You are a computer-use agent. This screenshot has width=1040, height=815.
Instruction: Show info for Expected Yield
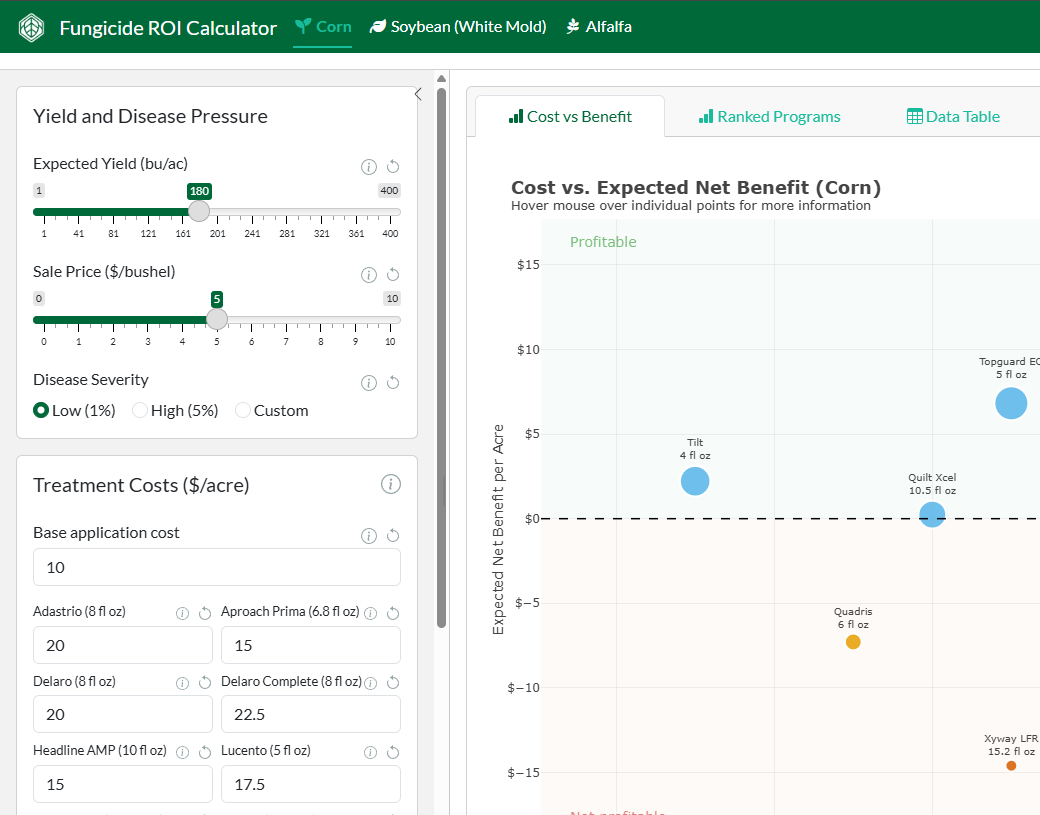coord(369,166)
